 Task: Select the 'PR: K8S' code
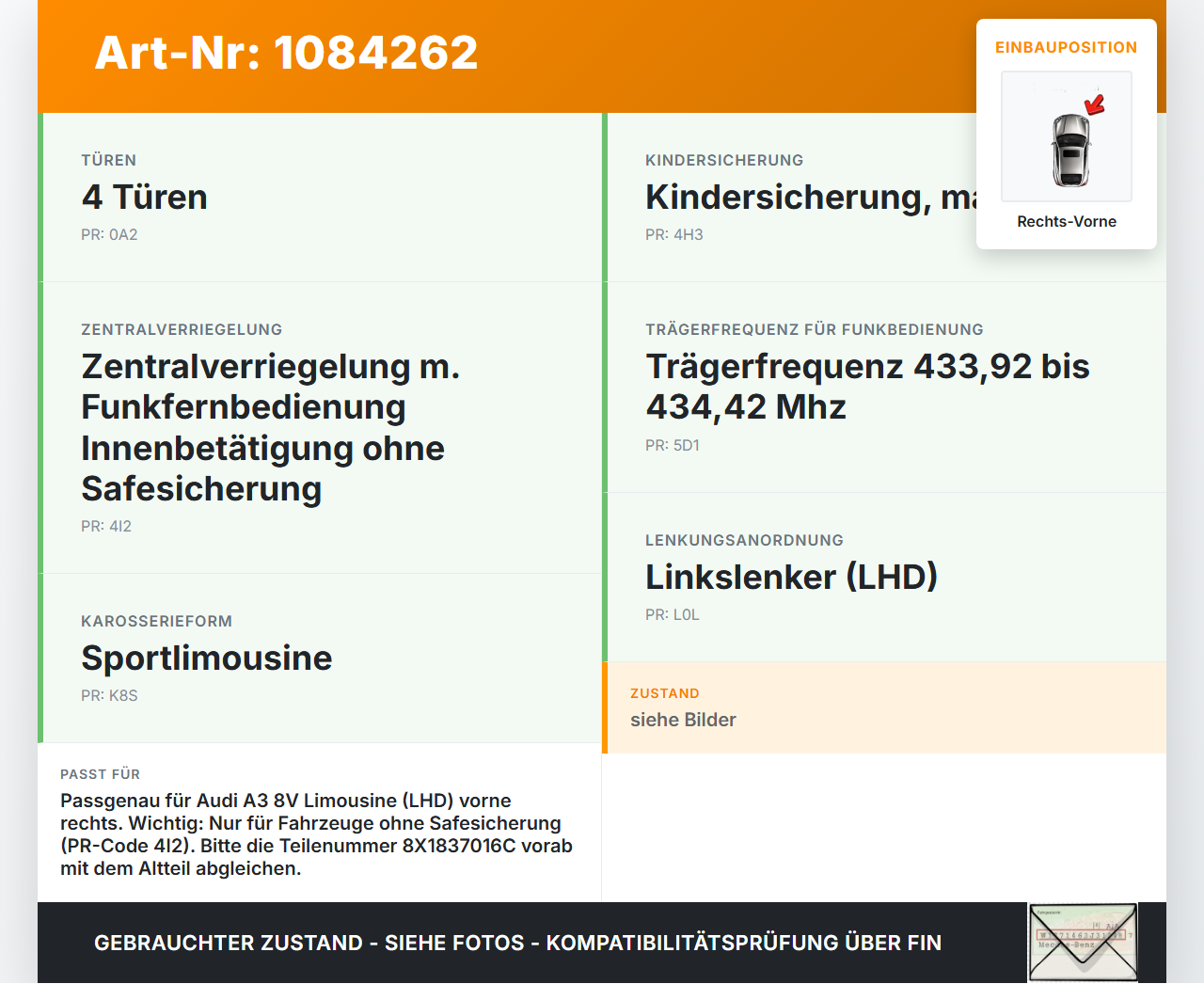[x=109, y=695]
